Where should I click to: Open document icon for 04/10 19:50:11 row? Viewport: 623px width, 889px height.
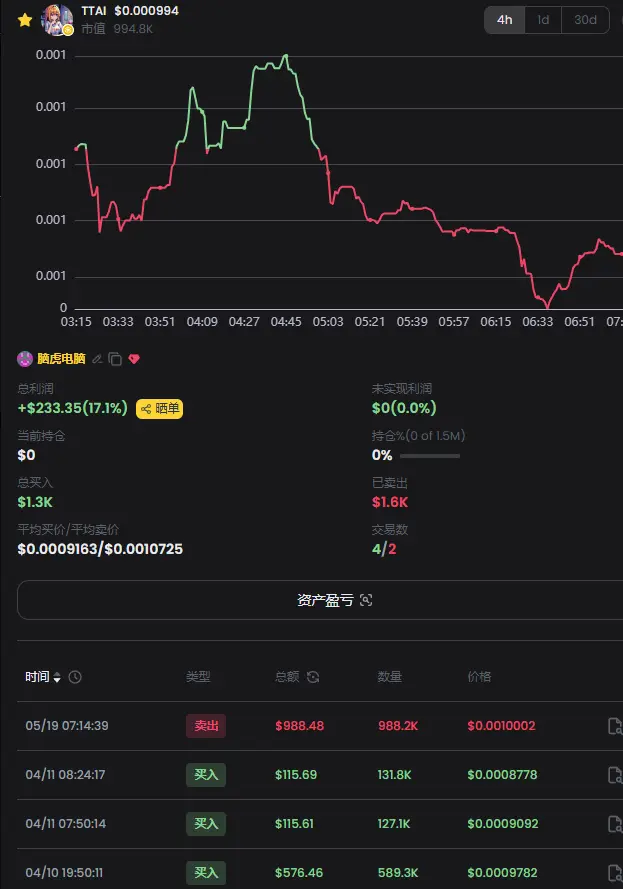[614, 873]
